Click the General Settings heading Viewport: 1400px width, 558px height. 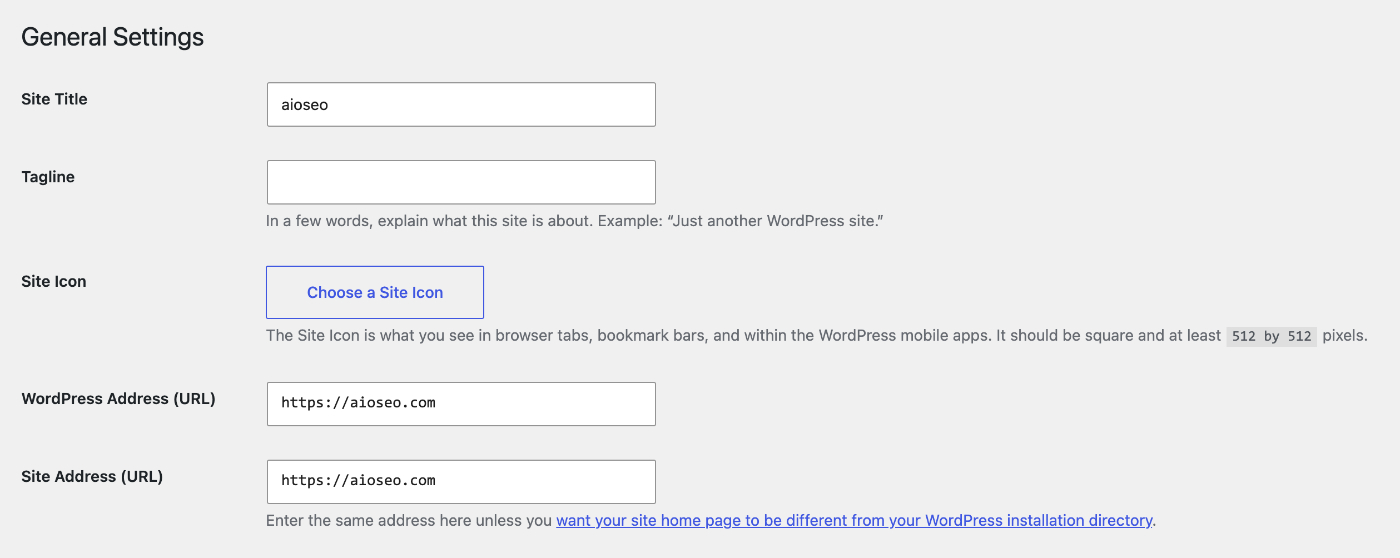112,37
